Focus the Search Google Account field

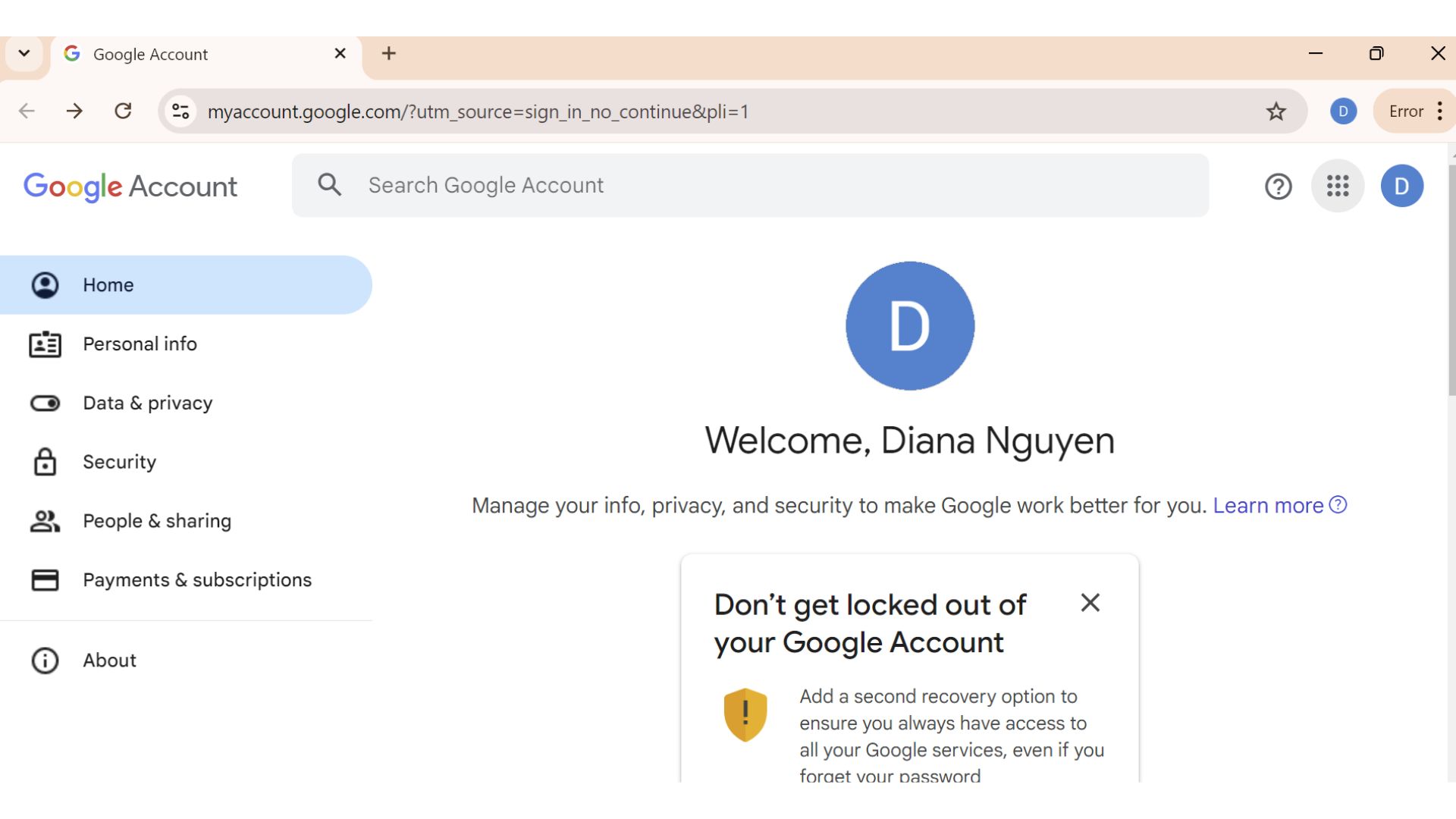[x=750, y=186]
